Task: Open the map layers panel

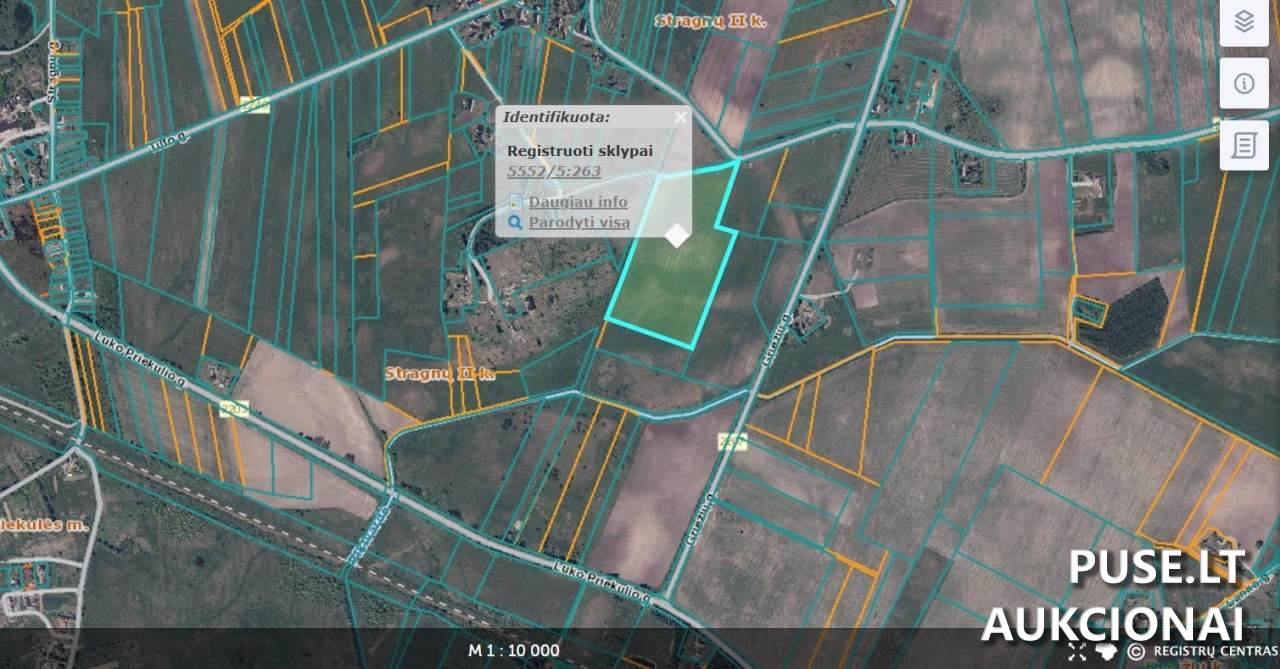Action: tap(1244, 22)
